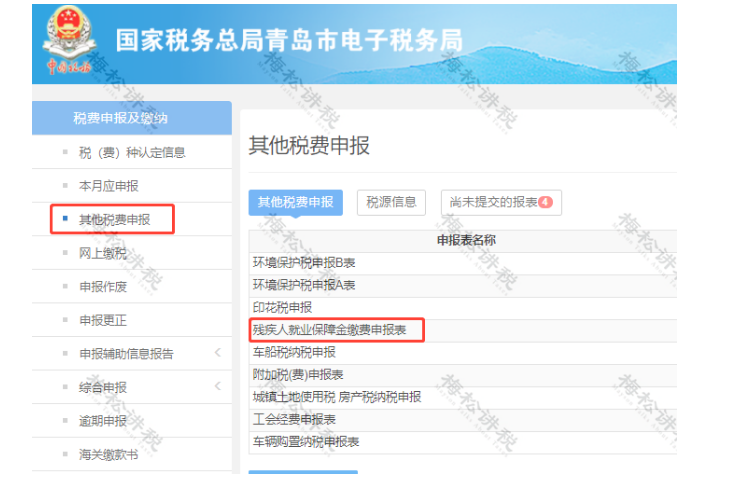The image size is (753, 489).
Task: Open 申报更正 in the sidebar
Action: click(x=103, y=320)
